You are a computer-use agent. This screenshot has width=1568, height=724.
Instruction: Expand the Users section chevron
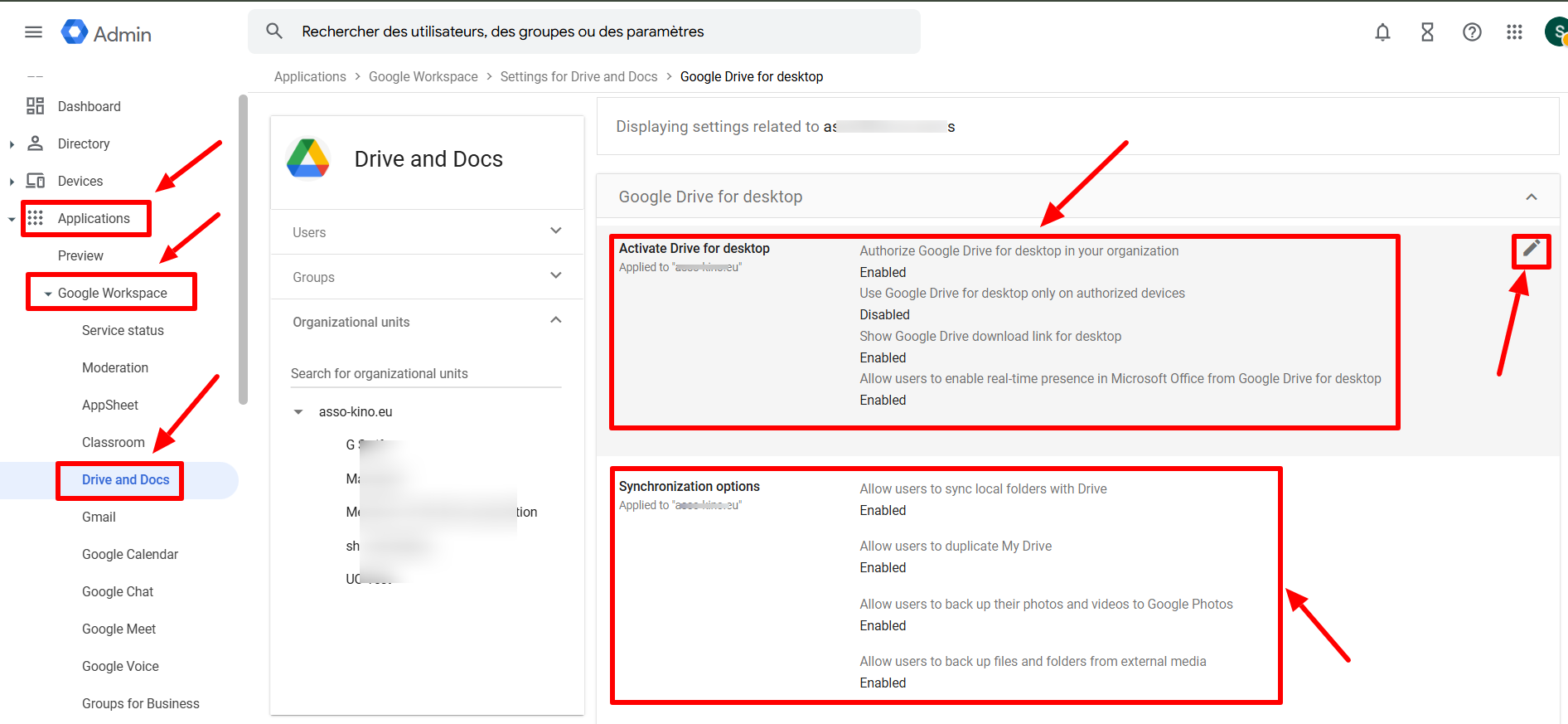pos(556,231)
